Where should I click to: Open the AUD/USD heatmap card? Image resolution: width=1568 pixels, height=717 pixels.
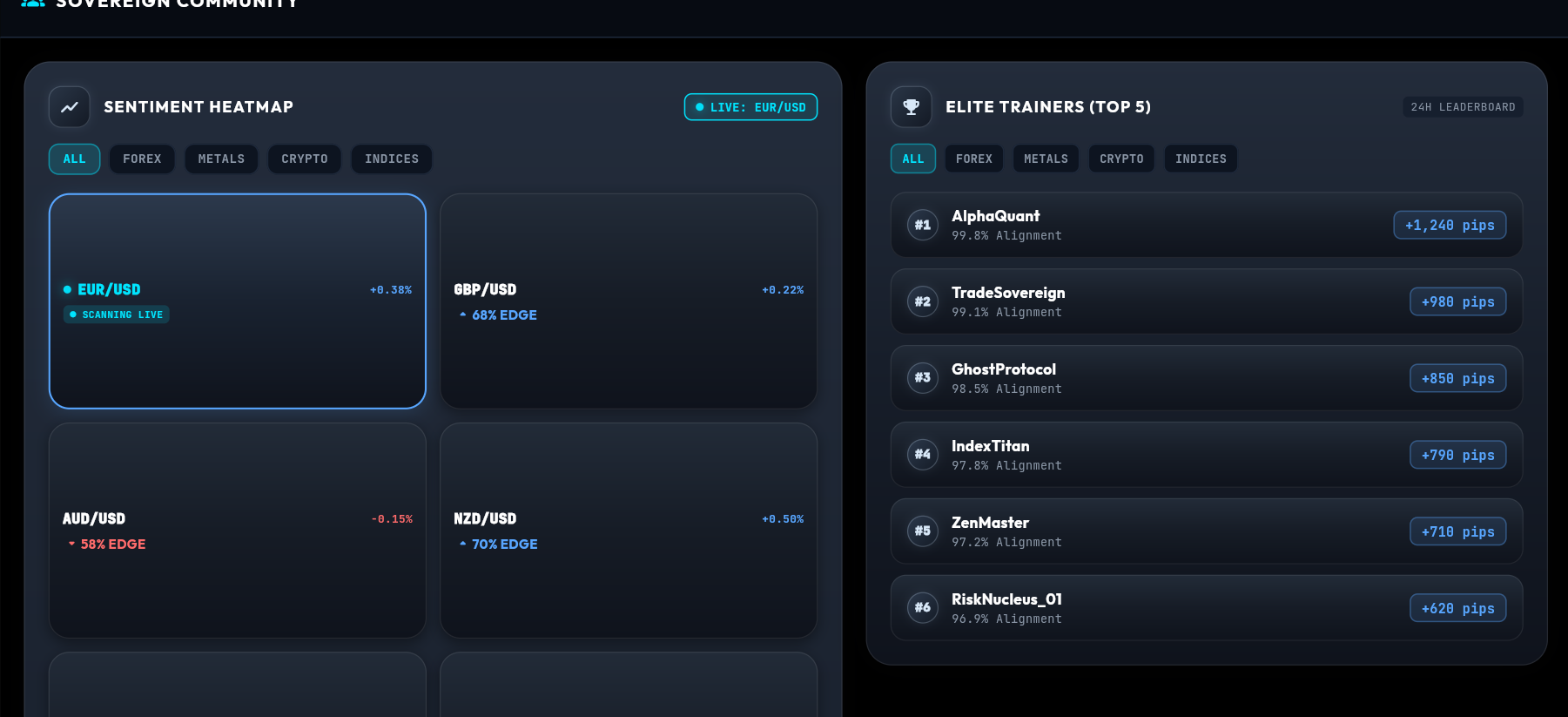click(x=238, y=531)
